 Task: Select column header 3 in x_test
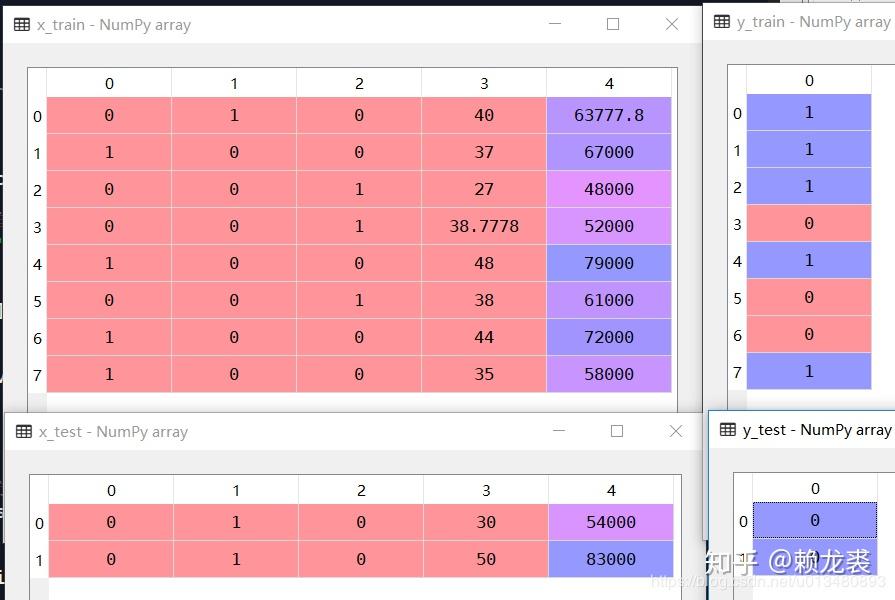486,490
